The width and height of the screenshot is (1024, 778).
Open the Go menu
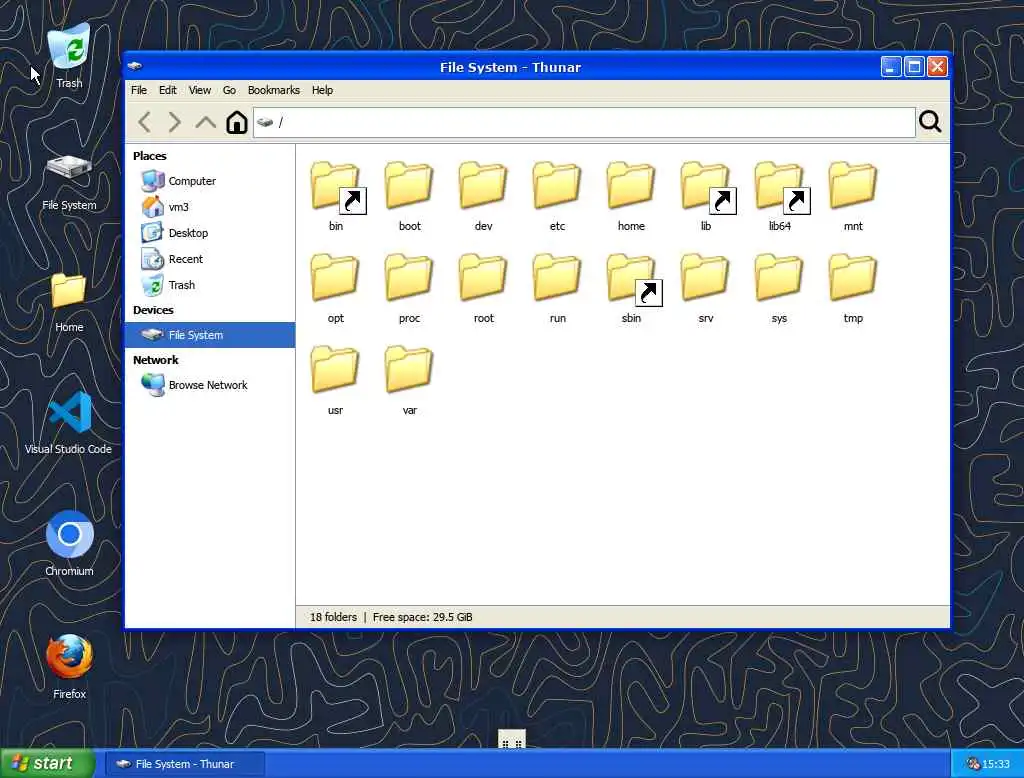pyautogui.click(x=229, y=90)
